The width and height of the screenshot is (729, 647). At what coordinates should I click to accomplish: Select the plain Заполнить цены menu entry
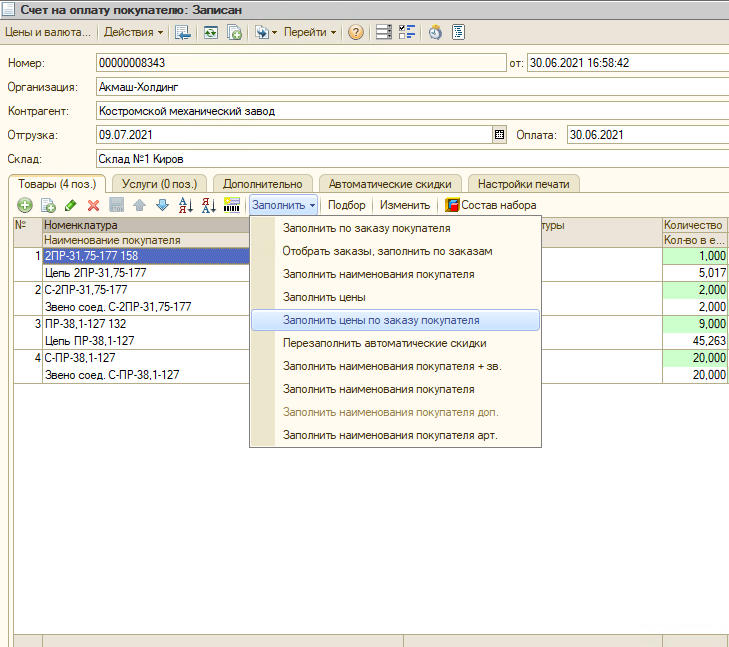(x=395, y=297)
